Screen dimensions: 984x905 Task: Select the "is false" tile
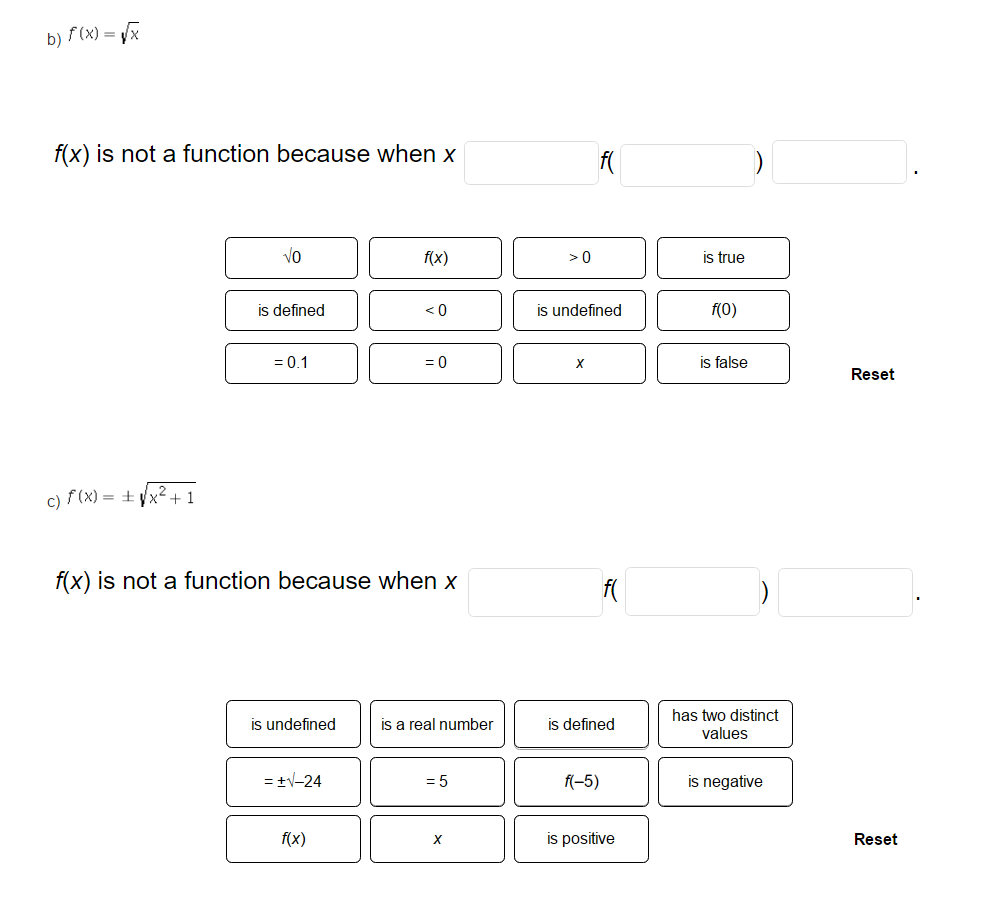[723, 363]
